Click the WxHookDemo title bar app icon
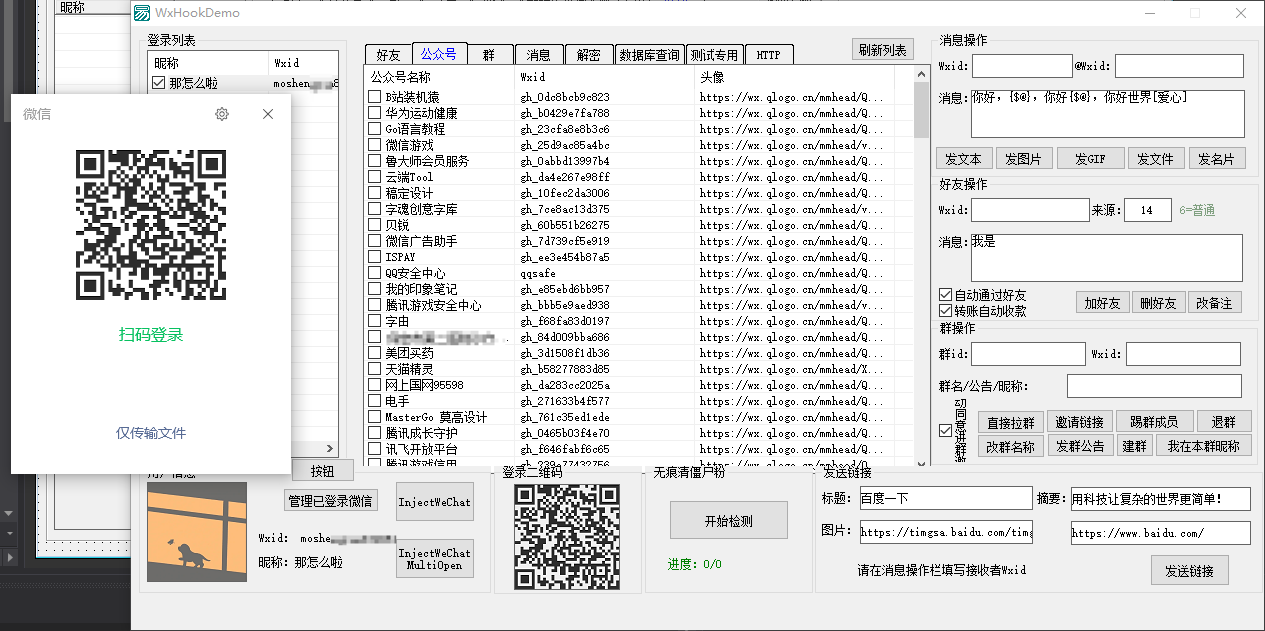Viewport: 1265px width, 631px height. (142, 13)
